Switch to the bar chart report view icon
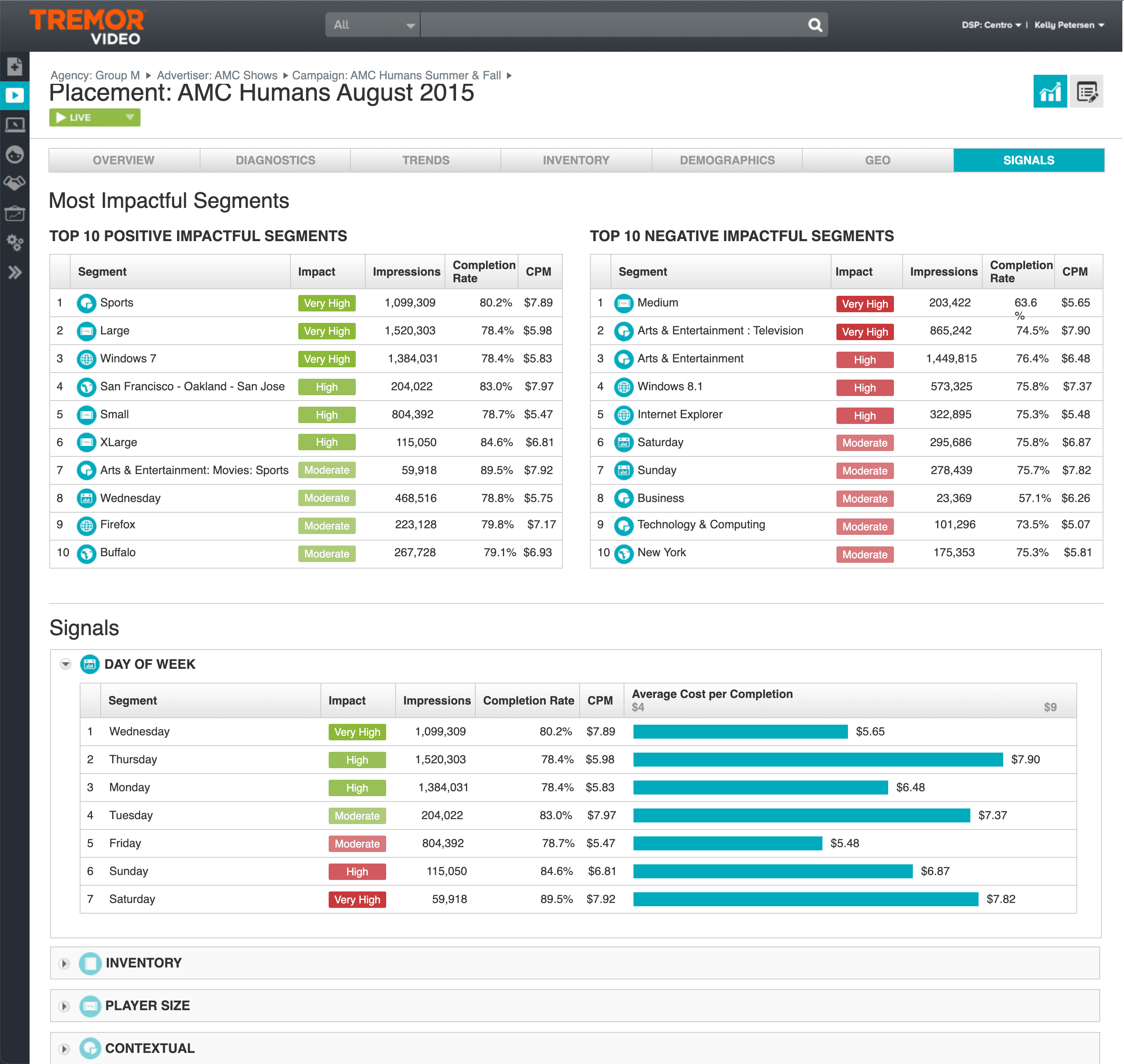 point(1050,91)
